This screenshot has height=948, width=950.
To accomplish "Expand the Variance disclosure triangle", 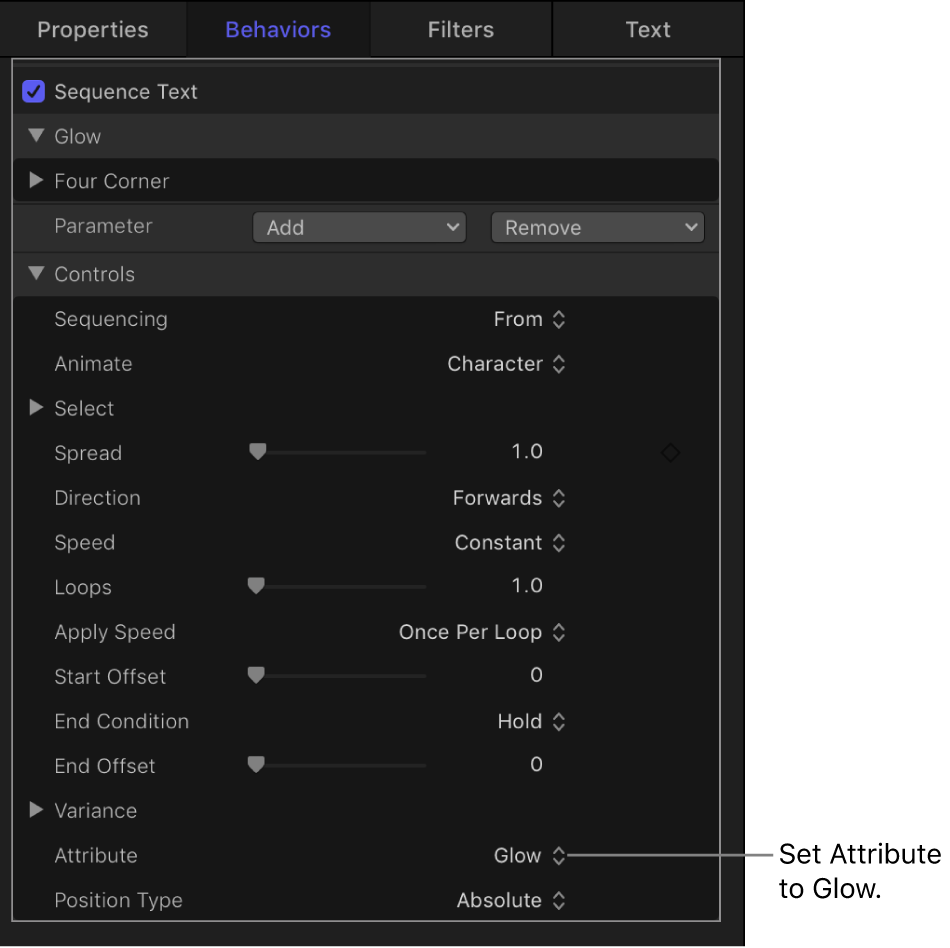I will (36, 810).
